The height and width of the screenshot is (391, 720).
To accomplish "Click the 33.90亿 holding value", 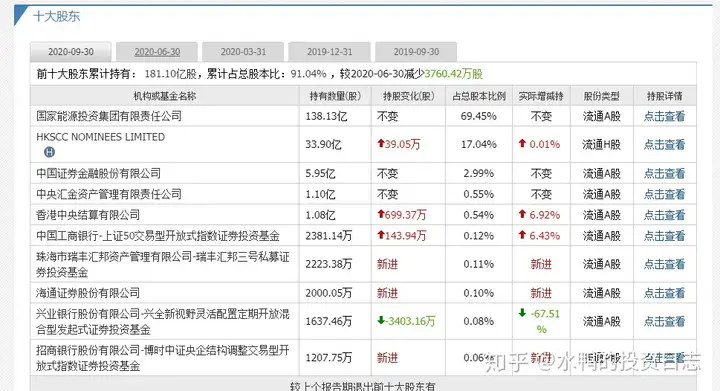I will click(323, 145).
